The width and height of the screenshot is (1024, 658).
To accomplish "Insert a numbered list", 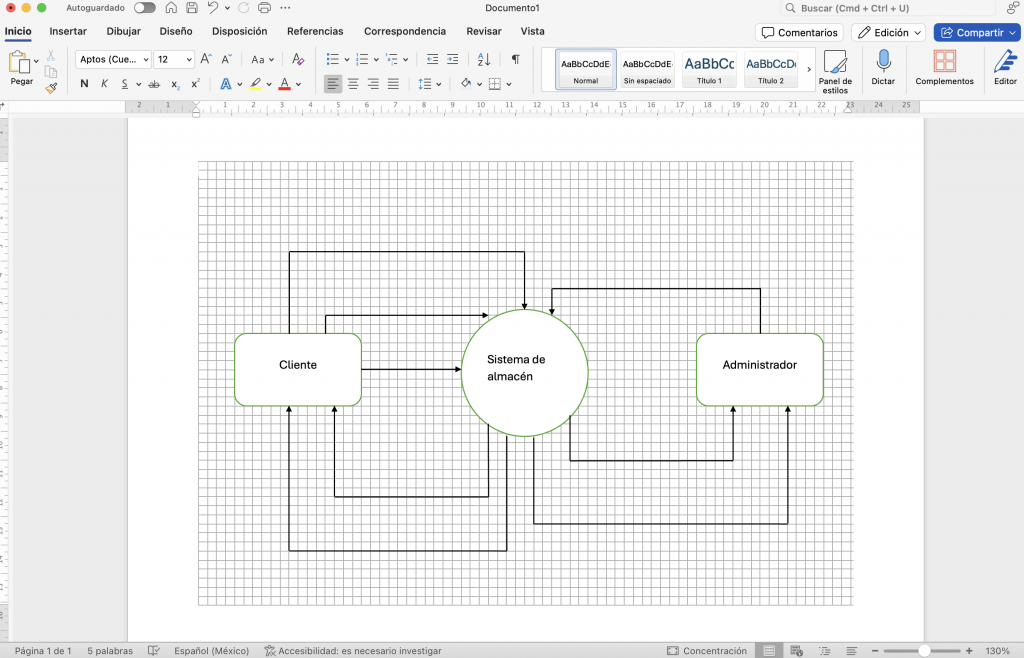I will [x=362, y=59].
